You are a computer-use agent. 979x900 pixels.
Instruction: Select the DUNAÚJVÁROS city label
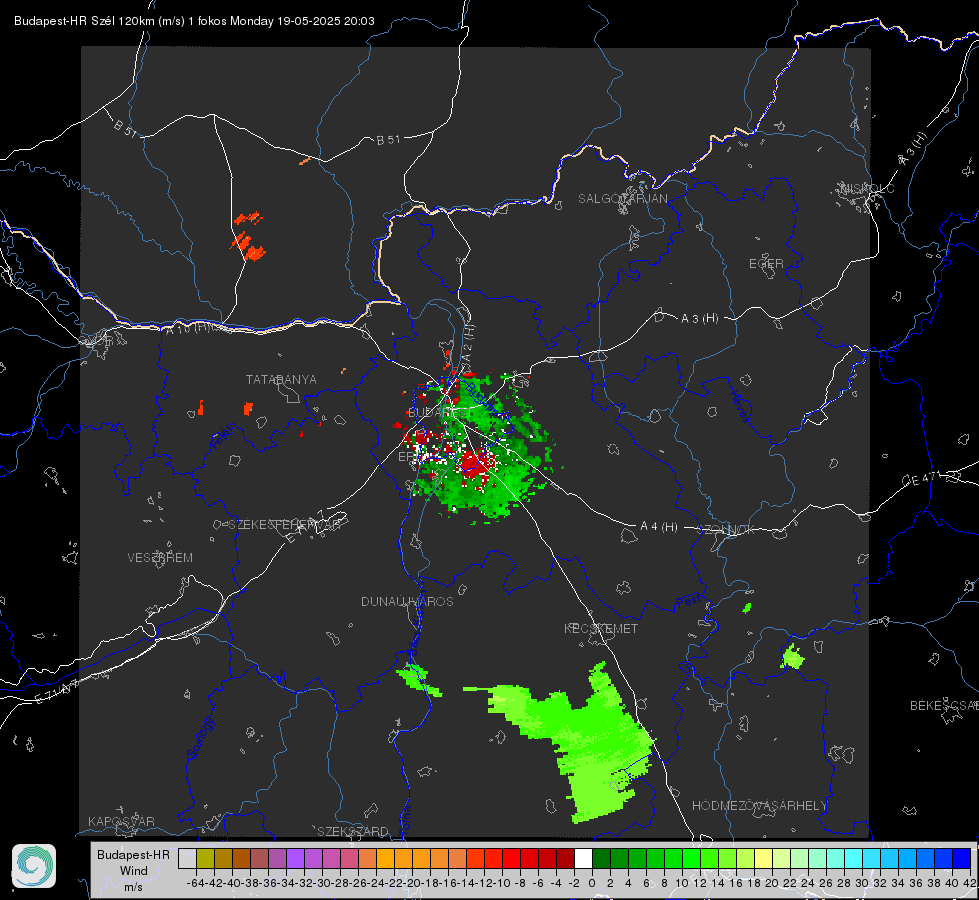click(407, 601)
